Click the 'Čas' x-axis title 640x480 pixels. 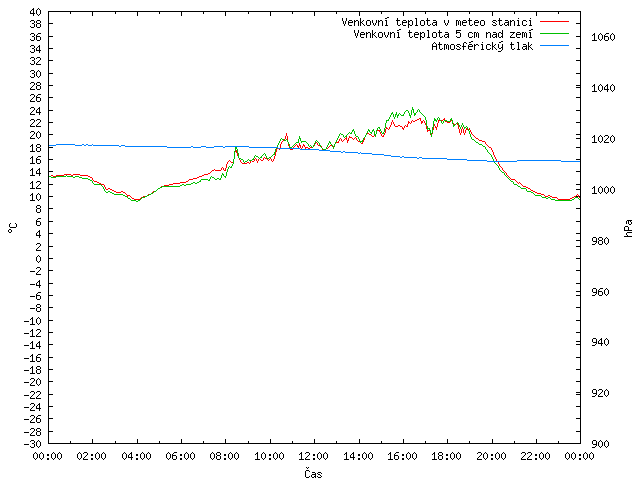[x=313, y=473]
